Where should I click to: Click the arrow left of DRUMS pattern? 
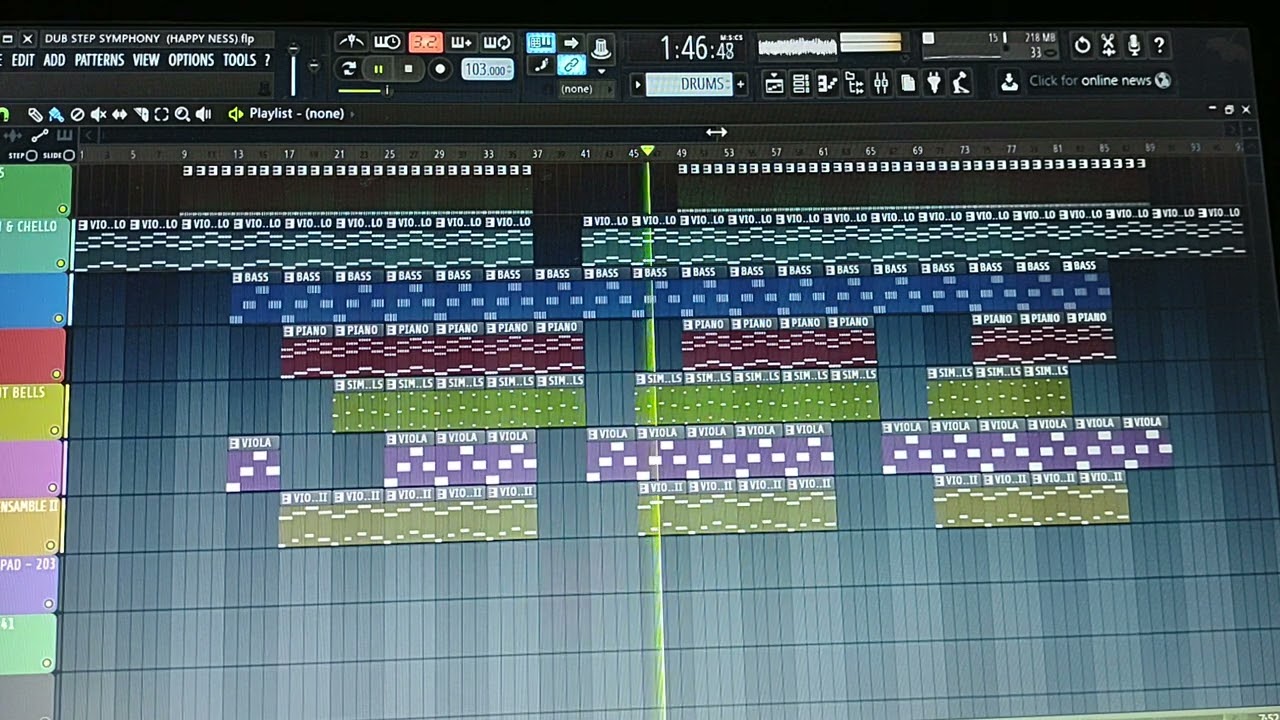(x=637, y=85)
